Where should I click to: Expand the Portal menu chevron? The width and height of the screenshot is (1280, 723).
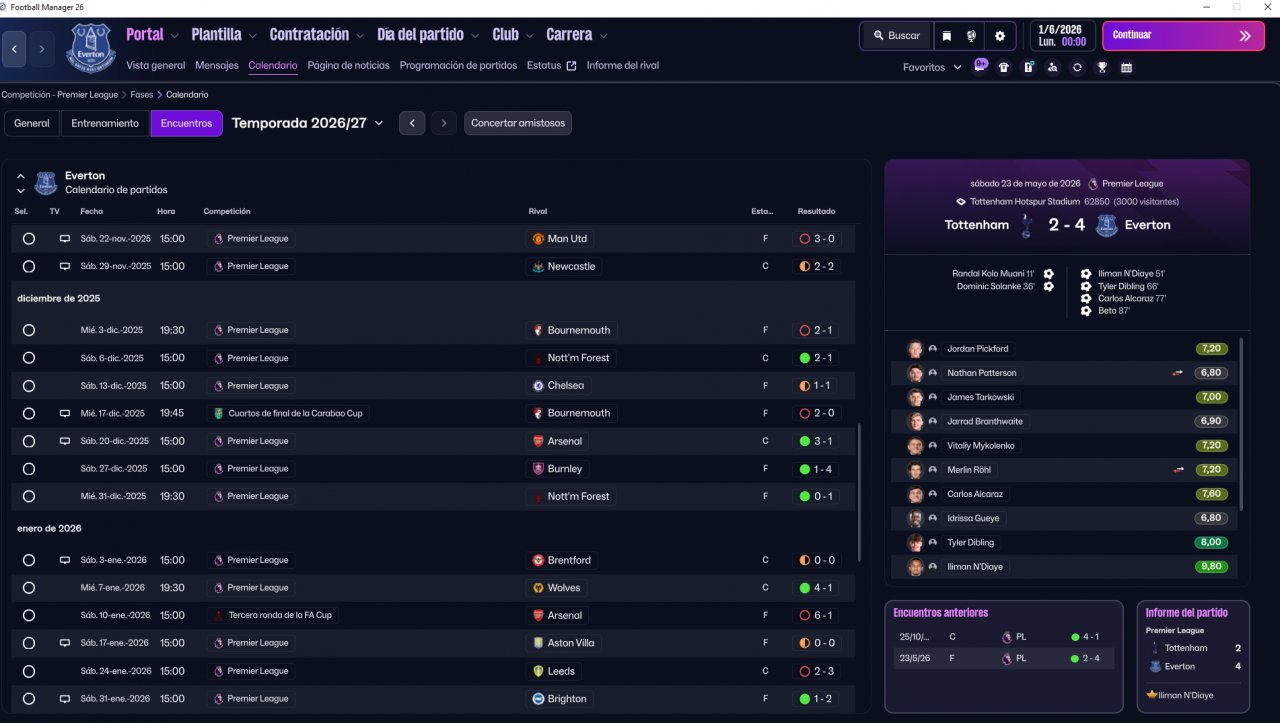click(x=175, y=36)
